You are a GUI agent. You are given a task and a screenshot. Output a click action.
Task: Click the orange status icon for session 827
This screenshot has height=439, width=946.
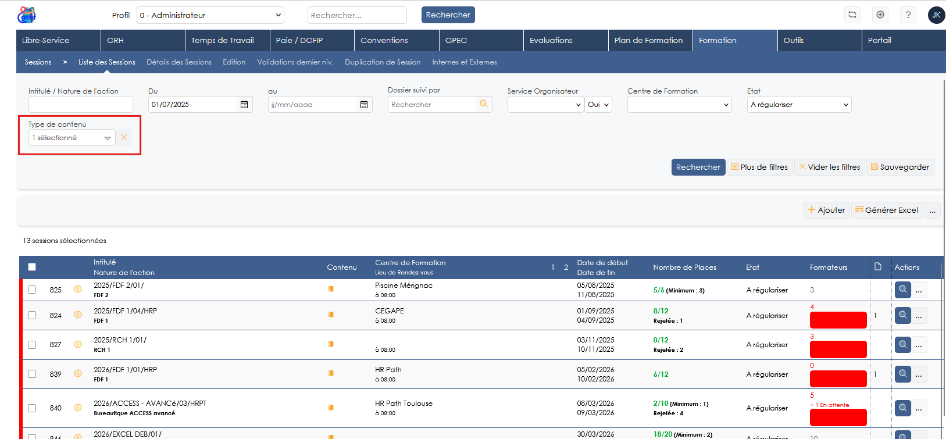tap(77, 344)
